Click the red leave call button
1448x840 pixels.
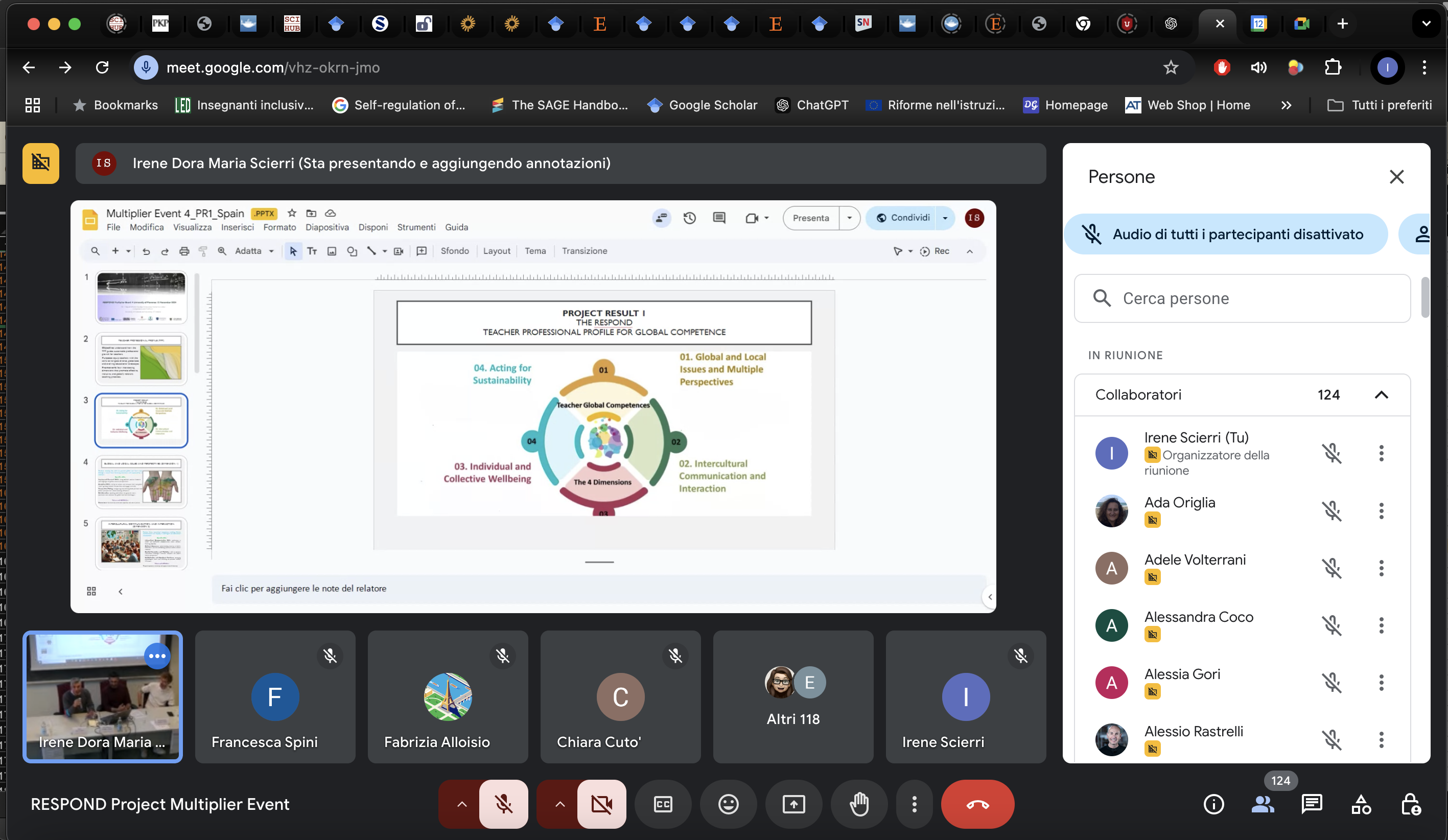click(x=977, y=804)
